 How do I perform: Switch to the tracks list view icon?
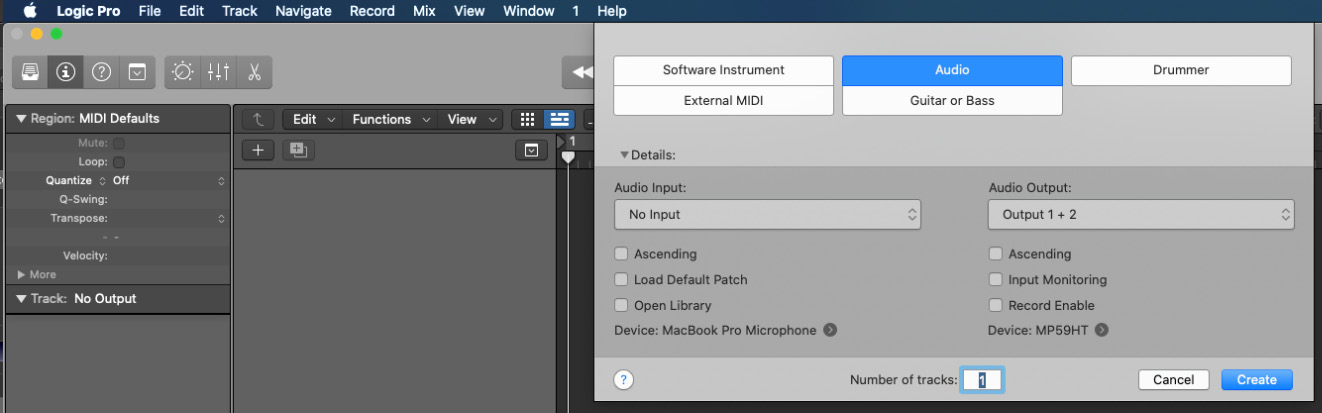pos(559,119)
